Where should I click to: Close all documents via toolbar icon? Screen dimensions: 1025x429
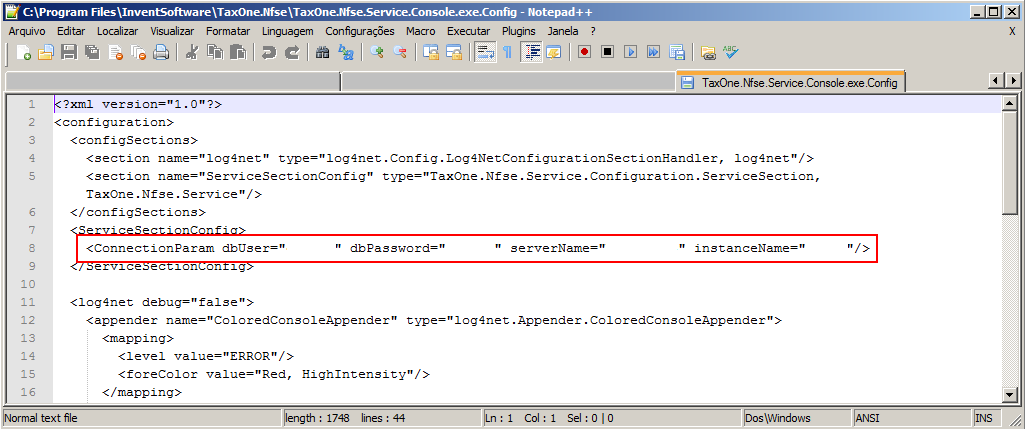[x=139, y=53]
